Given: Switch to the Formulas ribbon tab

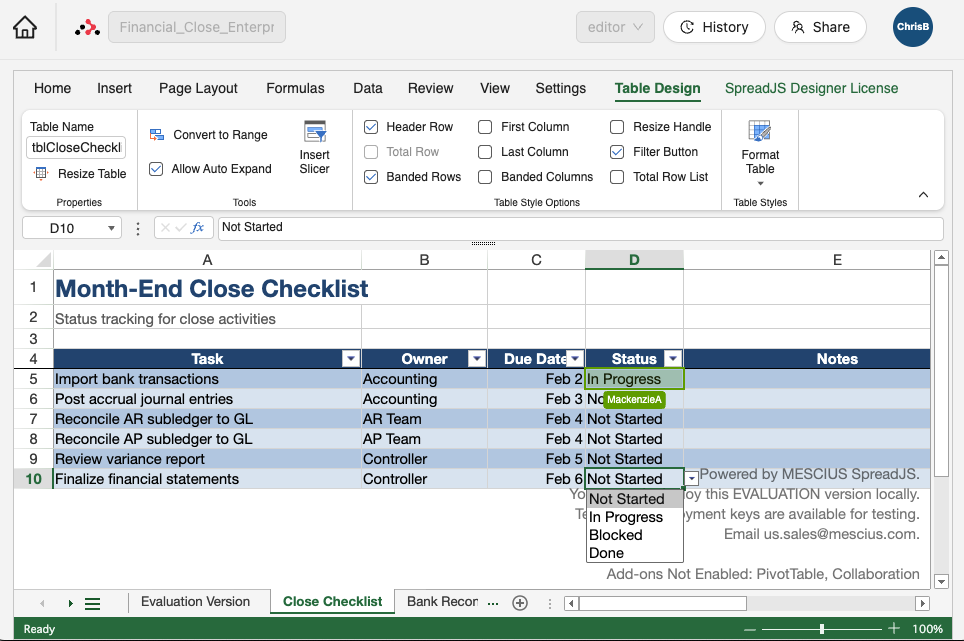Looking at the screenshot, I should (x=295, y=88).
